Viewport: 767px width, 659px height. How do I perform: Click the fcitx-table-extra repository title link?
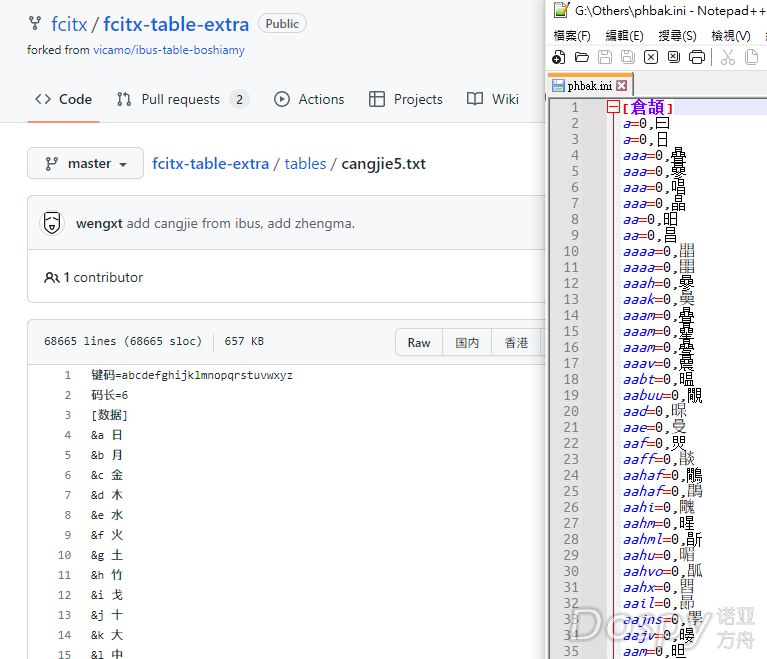(176, 24)
